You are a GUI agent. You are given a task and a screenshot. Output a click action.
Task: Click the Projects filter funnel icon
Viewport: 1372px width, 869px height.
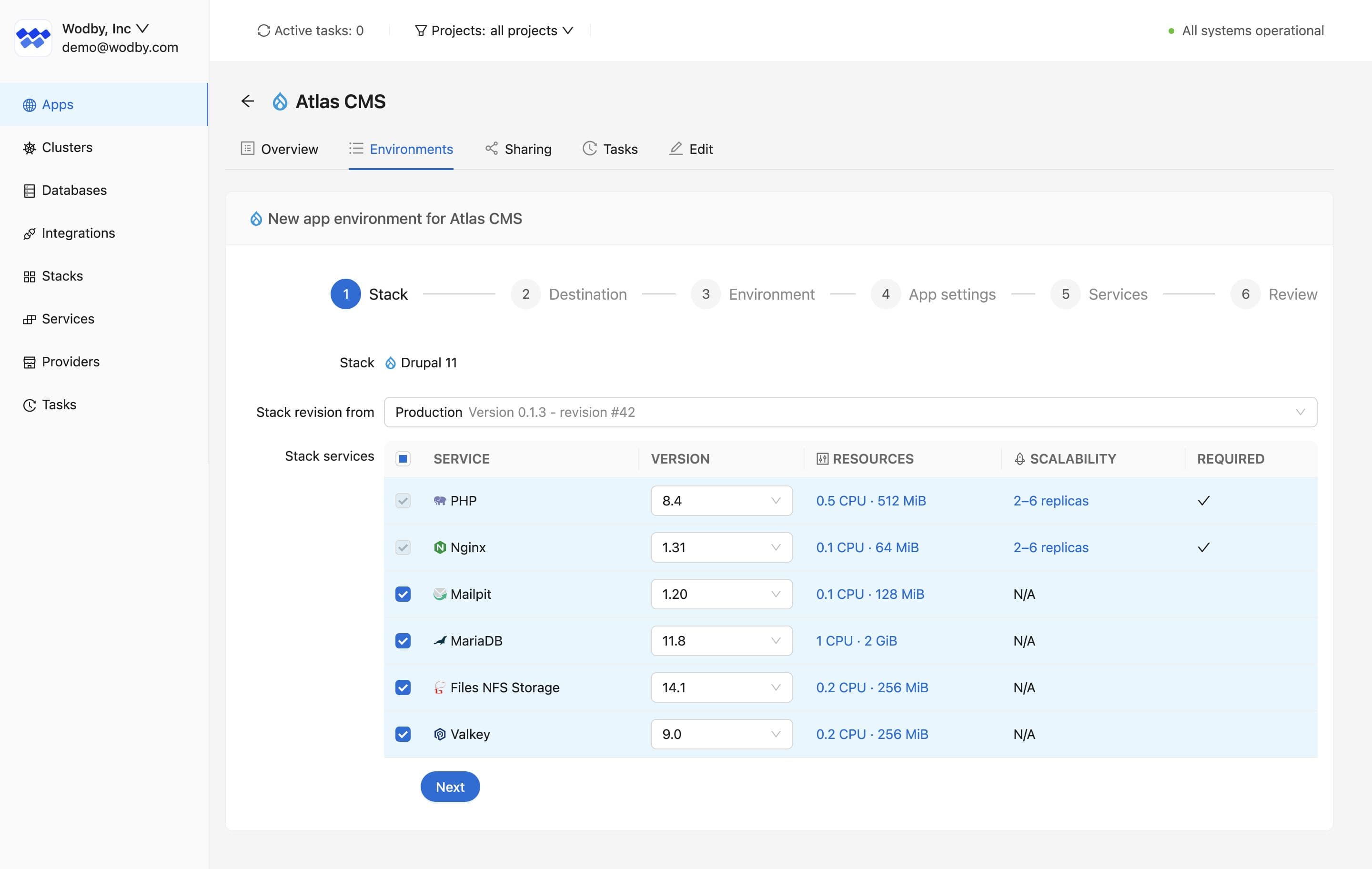[421, 31]
